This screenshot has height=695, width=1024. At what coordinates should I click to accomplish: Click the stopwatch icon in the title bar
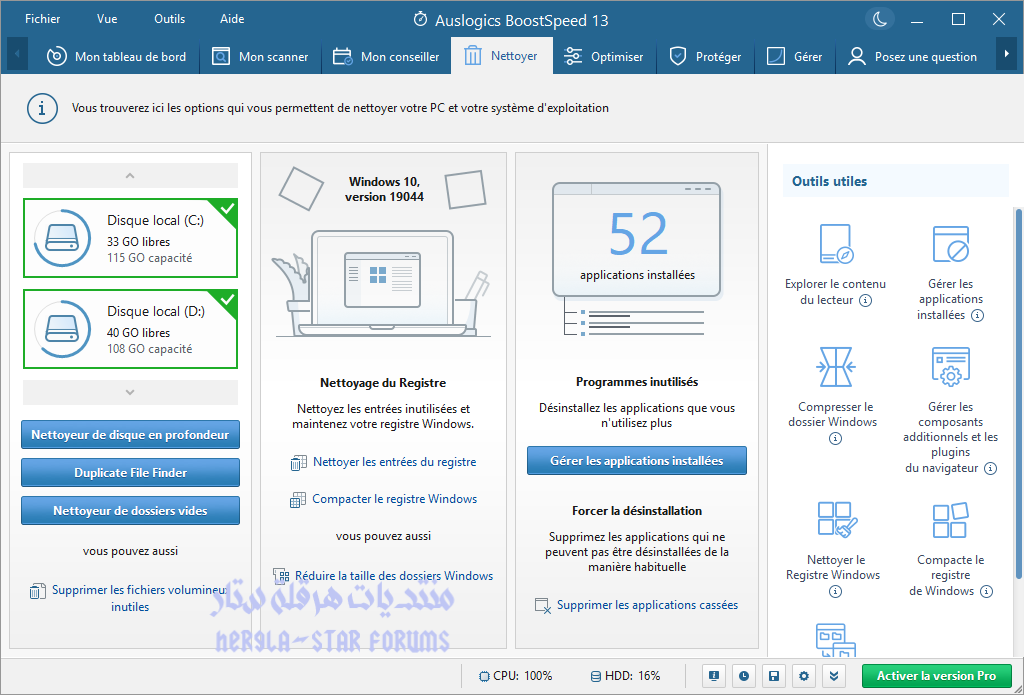(421, 20)
